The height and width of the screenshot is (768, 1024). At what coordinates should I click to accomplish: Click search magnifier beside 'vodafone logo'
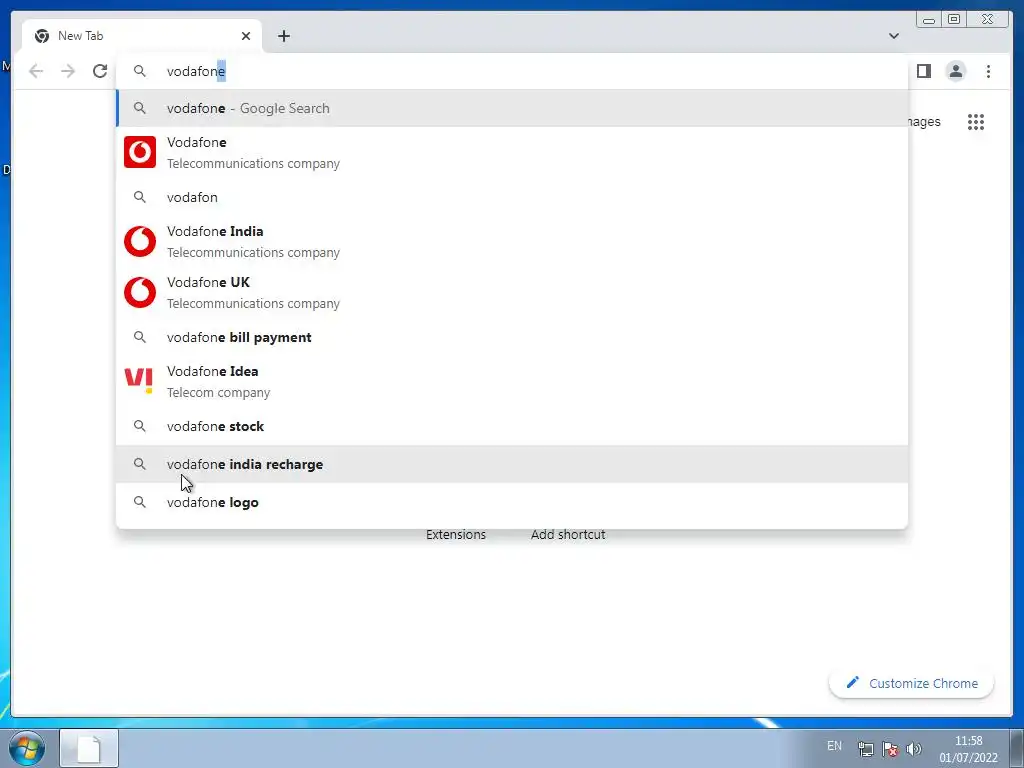tap(140, 502)
